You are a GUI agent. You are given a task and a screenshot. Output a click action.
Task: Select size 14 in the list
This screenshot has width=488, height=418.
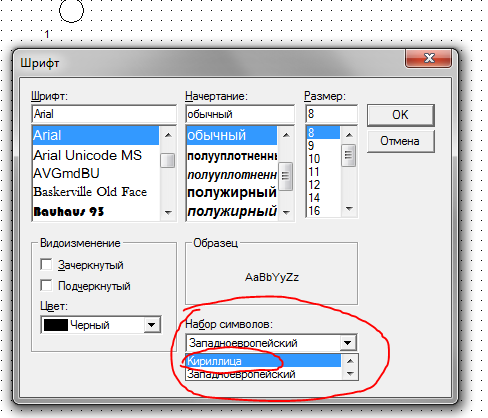pyautogui.click(x=323, y=197)
